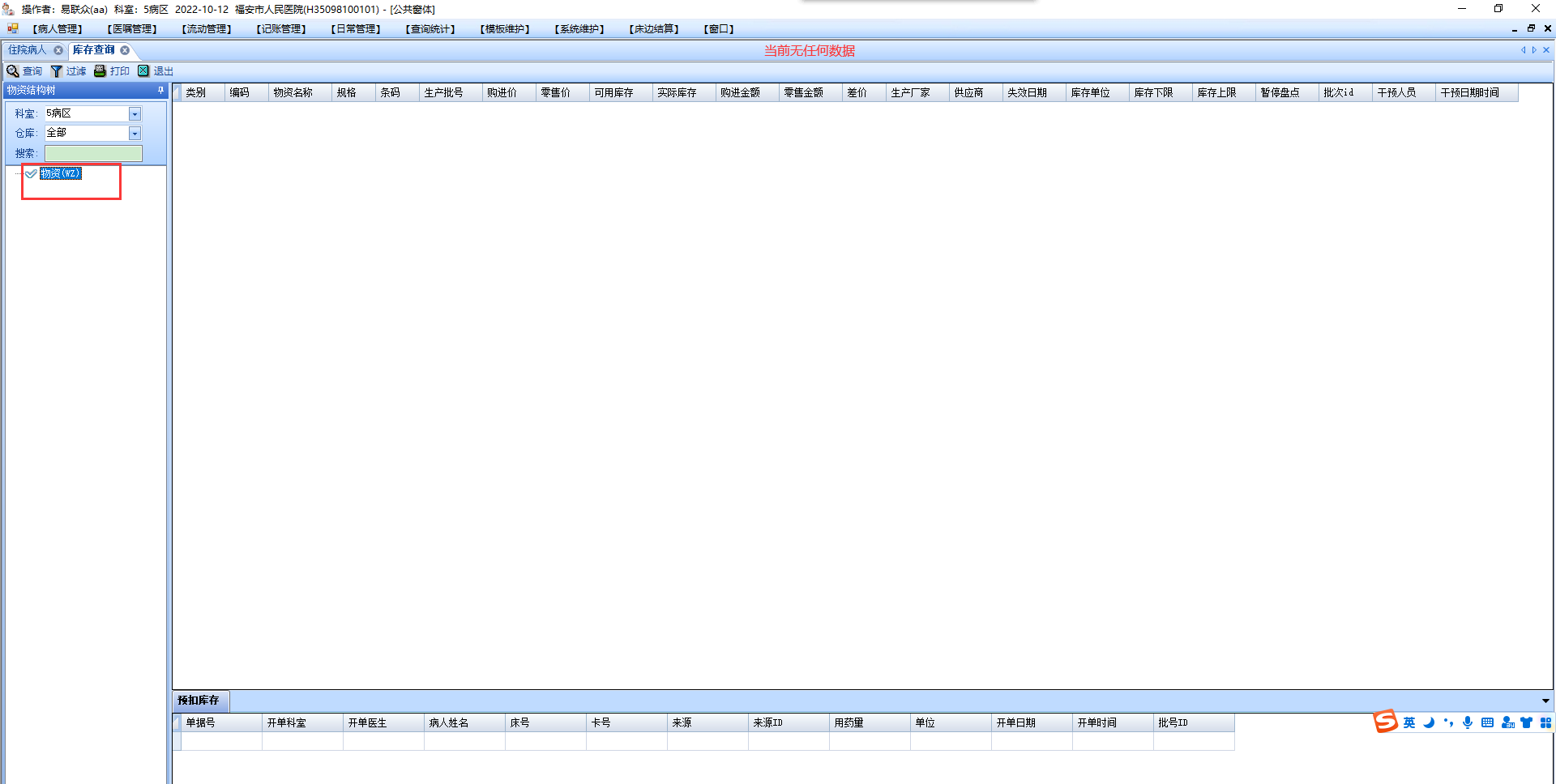The width and height of the screenshot is (1556, 784).
Task: Restore the inner MDI child window
Action: [1531, 28]
